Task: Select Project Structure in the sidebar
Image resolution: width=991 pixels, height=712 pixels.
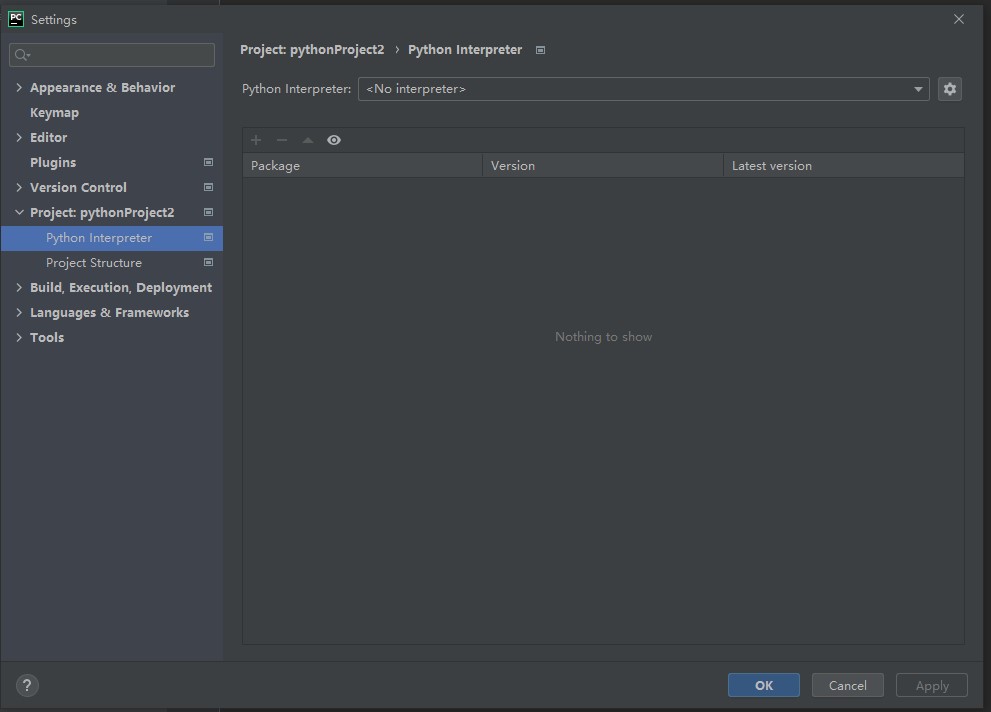Action: pyautogui.click(x=94, y=263)
